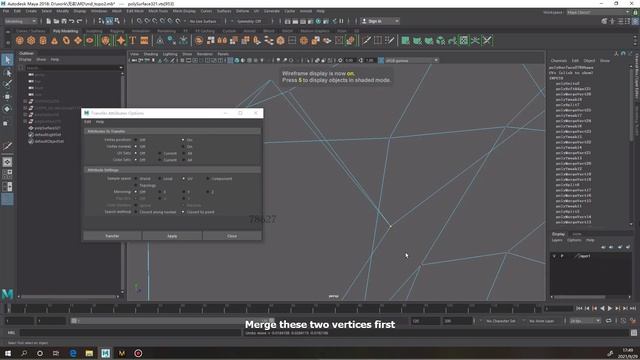Create a polygon sphere from the shelf
This screenshot has height=360, width=640.
click(x=19, y=40)
